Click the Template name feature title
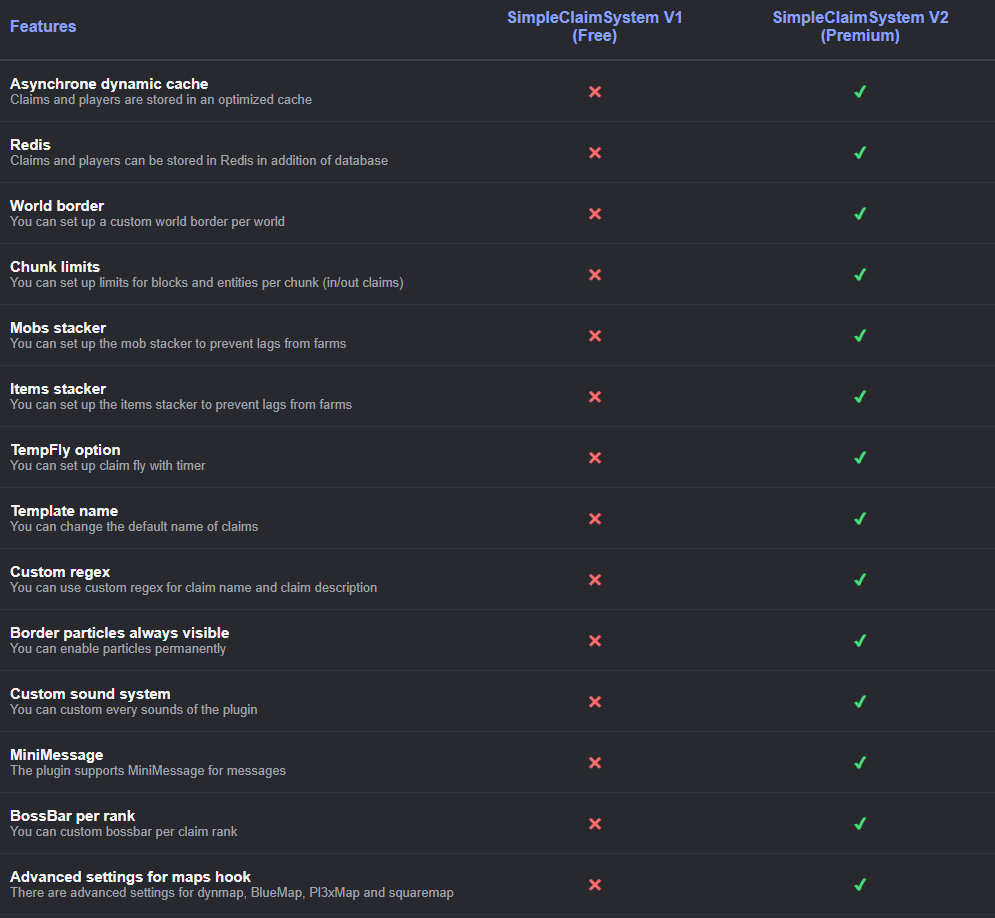This screenshot has height=918, width=995. click(x=64, y=511)
